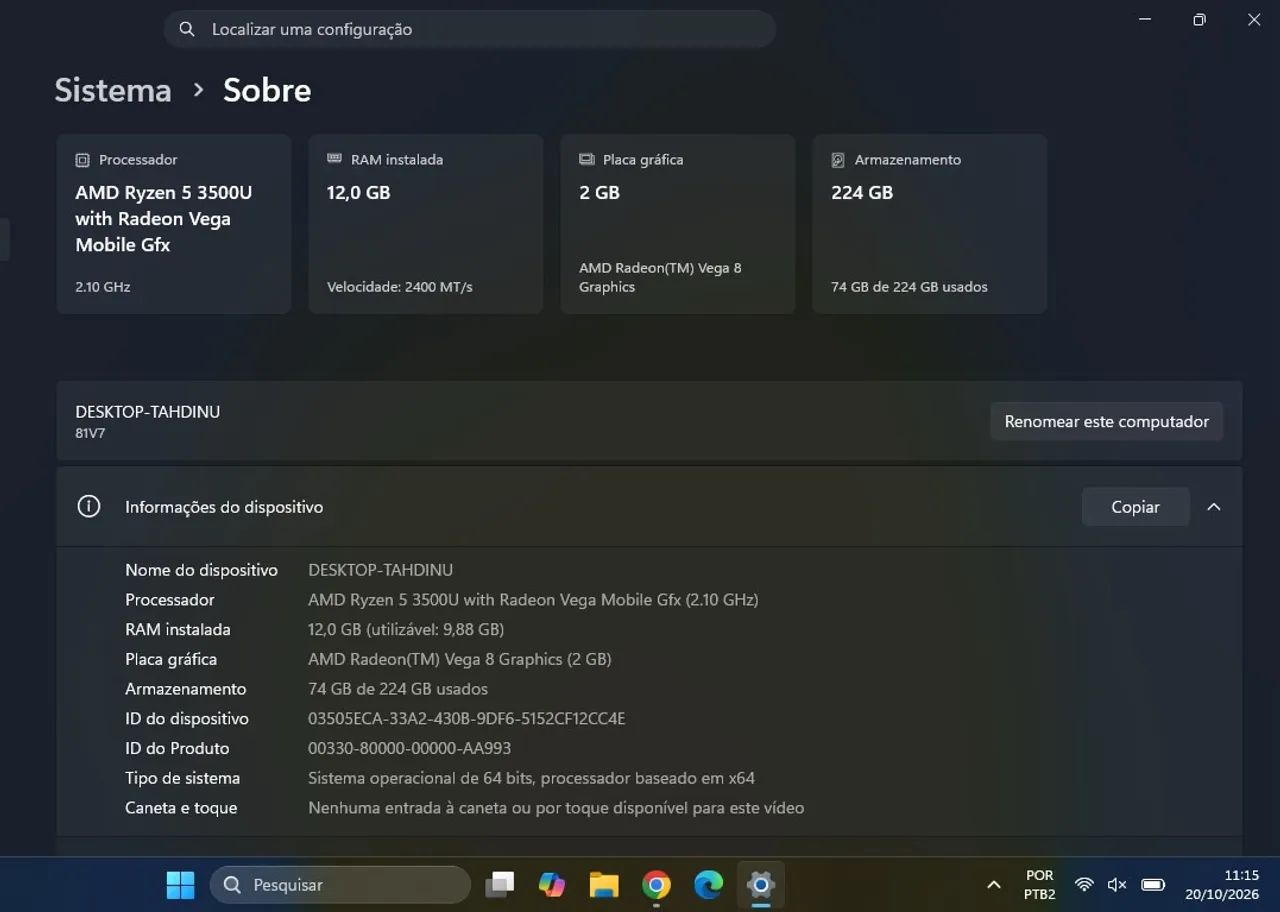Open Microsoft Edge from the taskbar
Image resolution: width=1280 pixels, height=912 pixels.
[708, 885]
